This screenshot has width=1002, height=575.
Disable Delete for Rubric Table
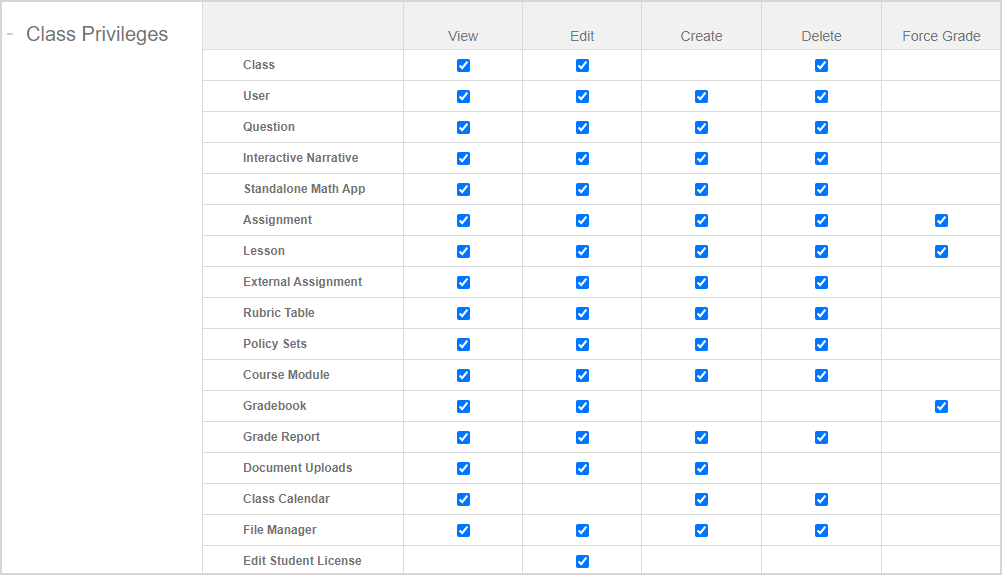click(821, 314)
